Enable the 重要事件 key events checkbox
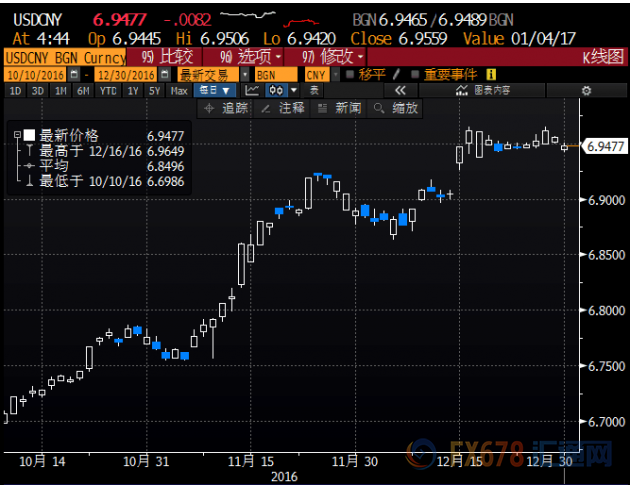 pos(415,74)
